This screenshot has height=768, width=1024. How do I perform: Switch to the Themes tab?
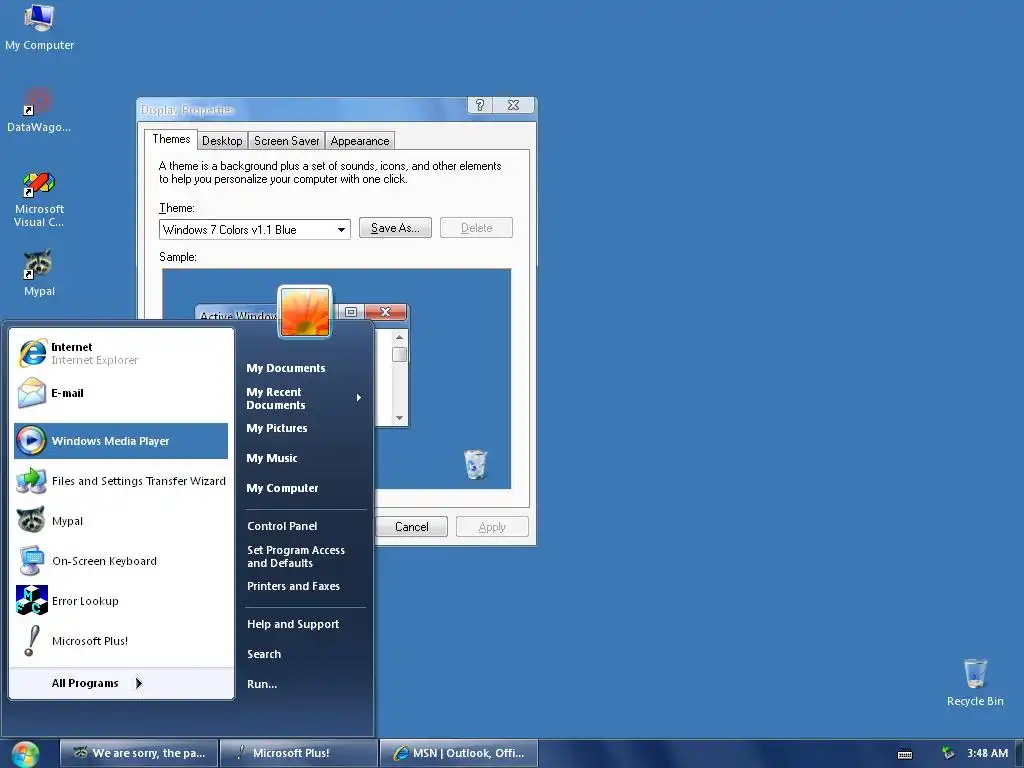pyautogui.click(x=171, y=139)
